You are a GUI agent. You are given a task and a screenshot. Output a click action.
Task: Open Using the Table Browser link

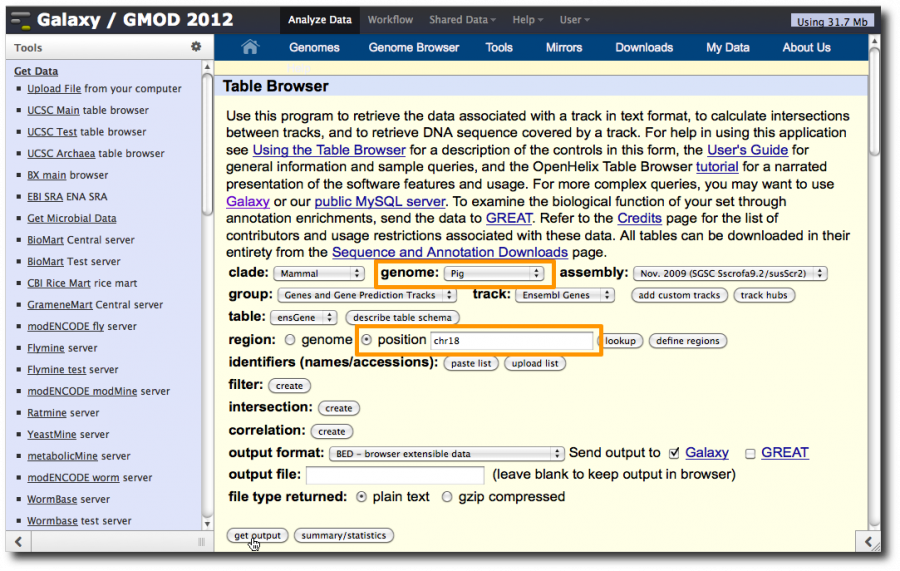[329, 150]
